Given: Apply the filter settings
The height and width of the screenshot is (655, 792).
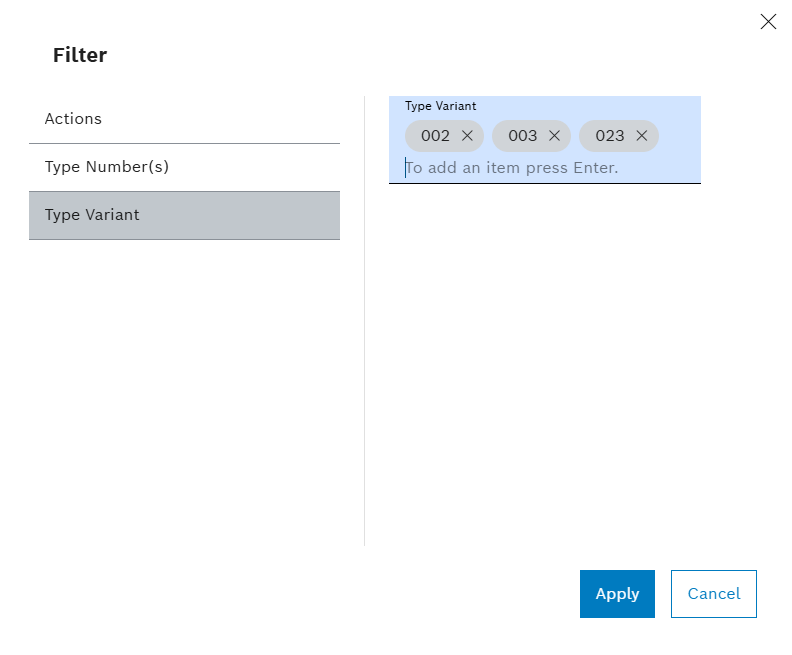Looking at the screenshot, I should 617,594.
